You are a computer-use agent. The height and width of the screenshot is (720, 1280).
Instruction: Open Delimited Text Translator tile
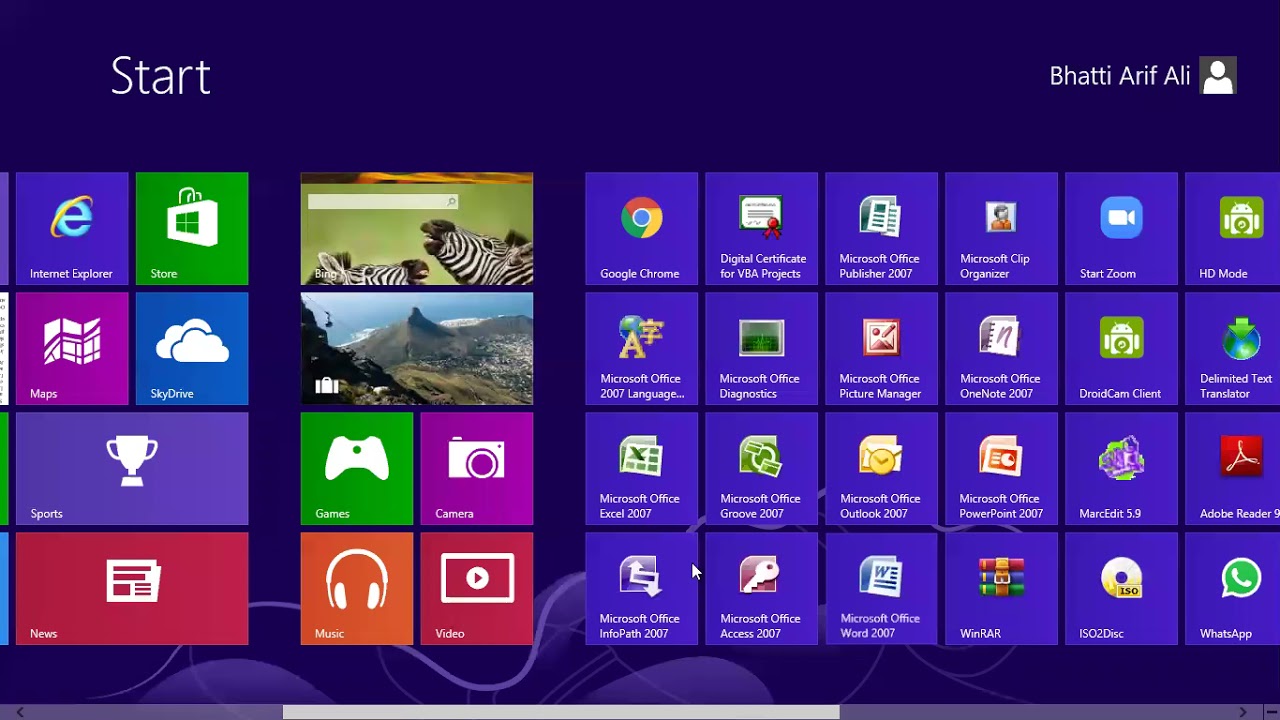point(1233,349)
